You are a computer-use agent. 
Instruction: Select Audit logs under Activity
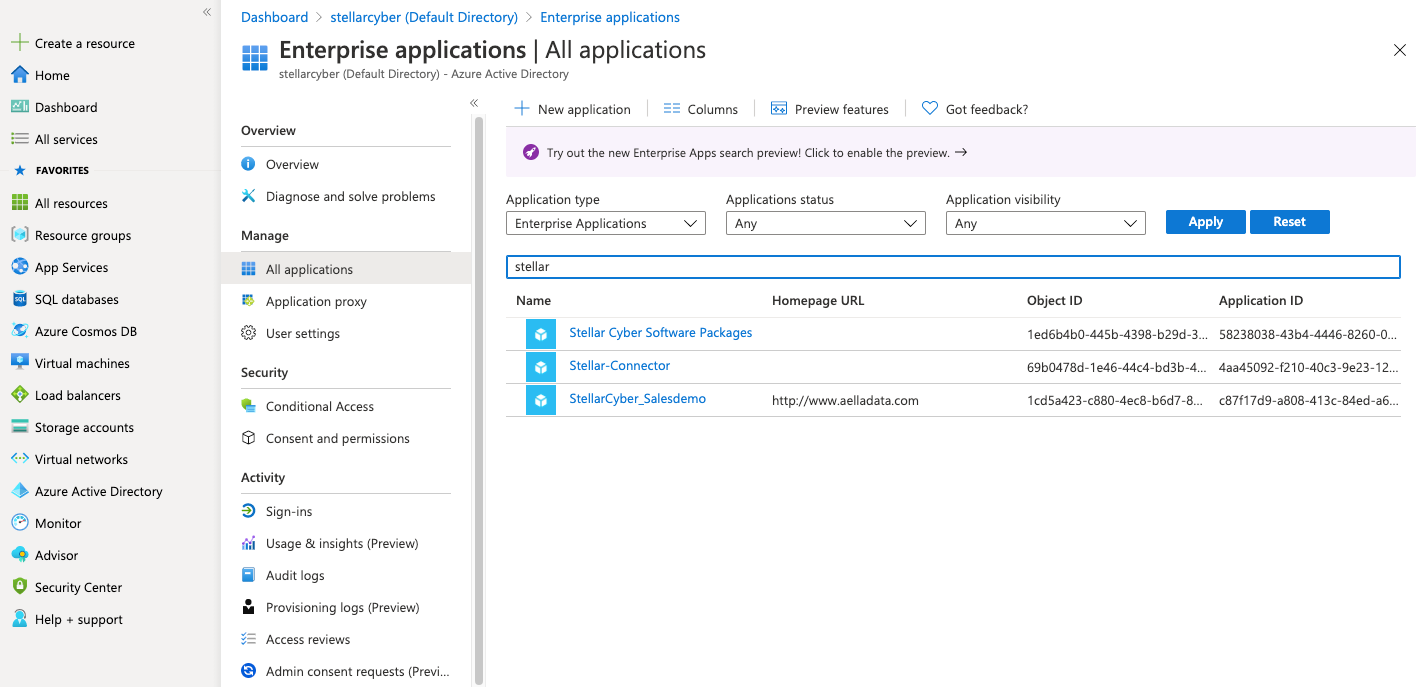click(295, 575)
